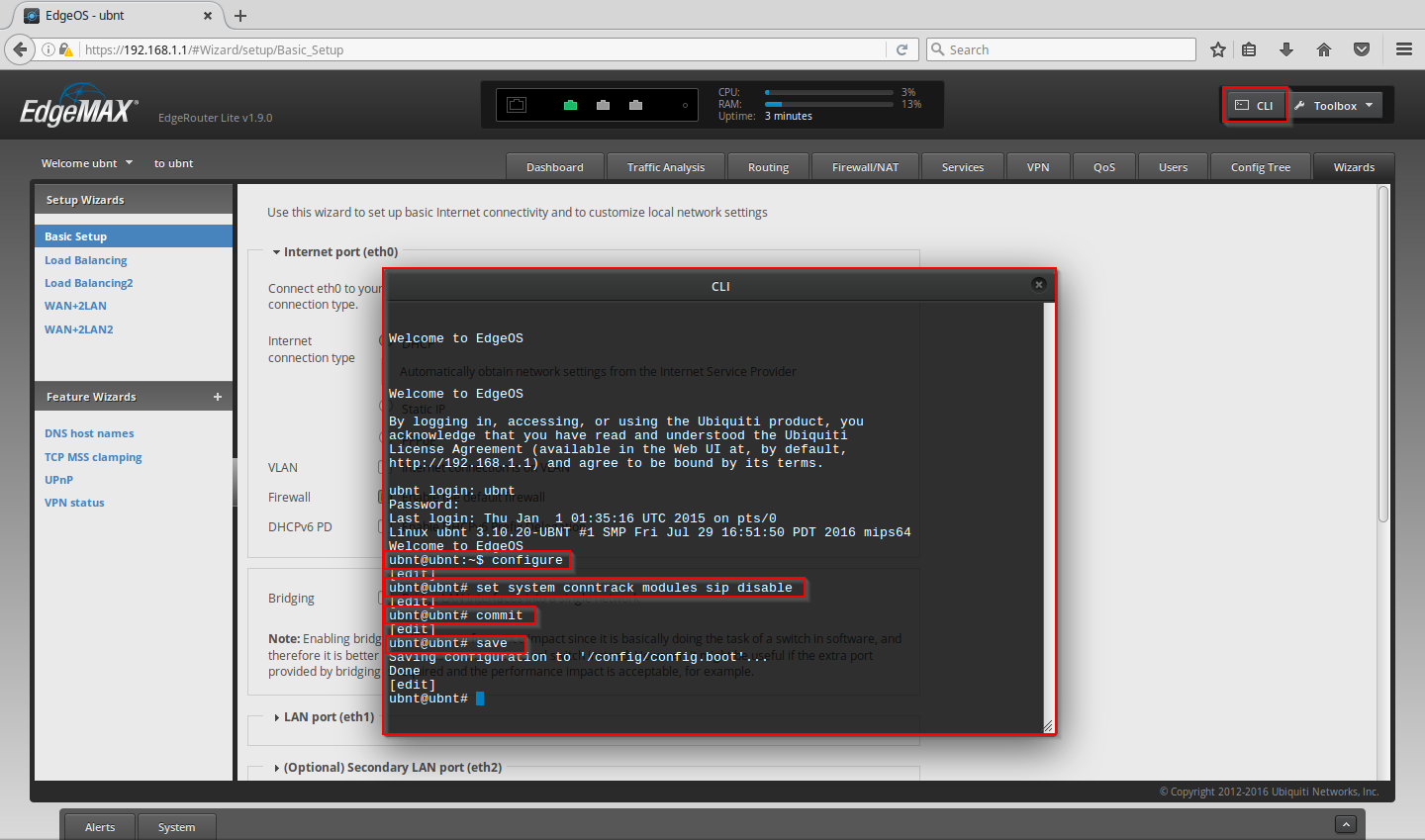Screen dimensions: 1425x840
Task: Open the Firefox hamburger menu
Action: [1403, 49]
